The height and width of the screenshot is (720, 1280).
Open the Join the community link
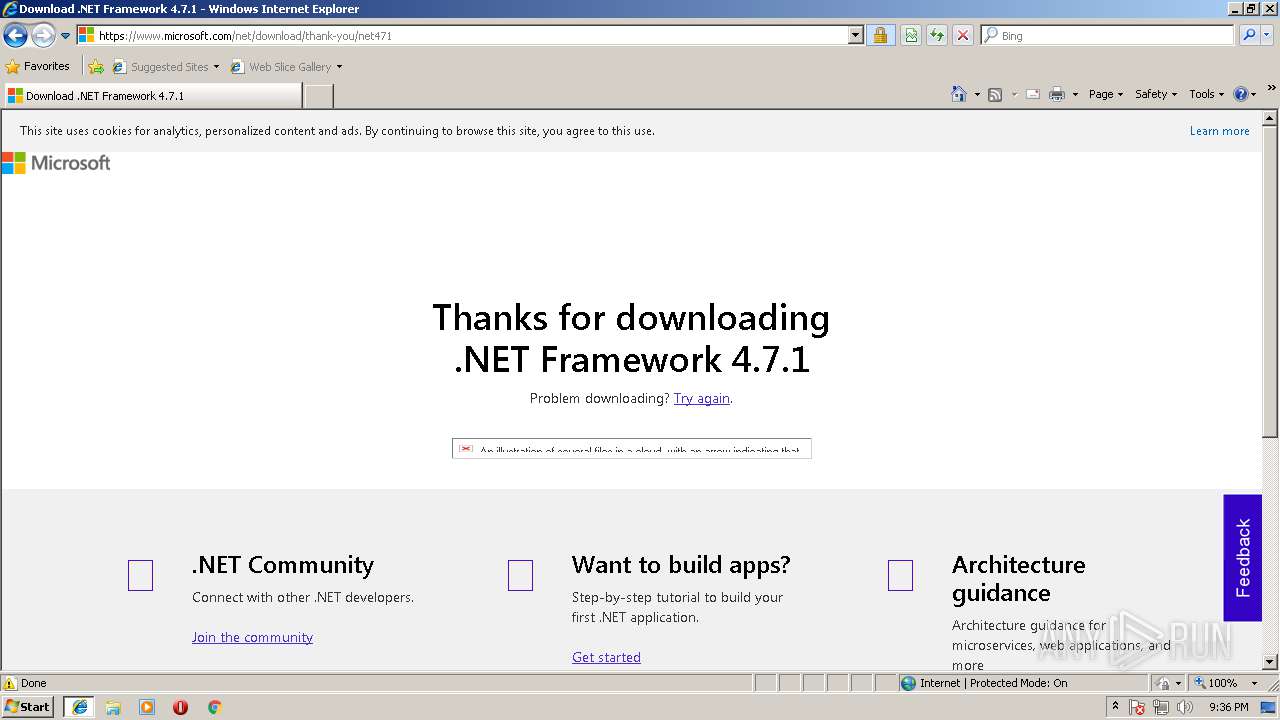tap(252, 637)
